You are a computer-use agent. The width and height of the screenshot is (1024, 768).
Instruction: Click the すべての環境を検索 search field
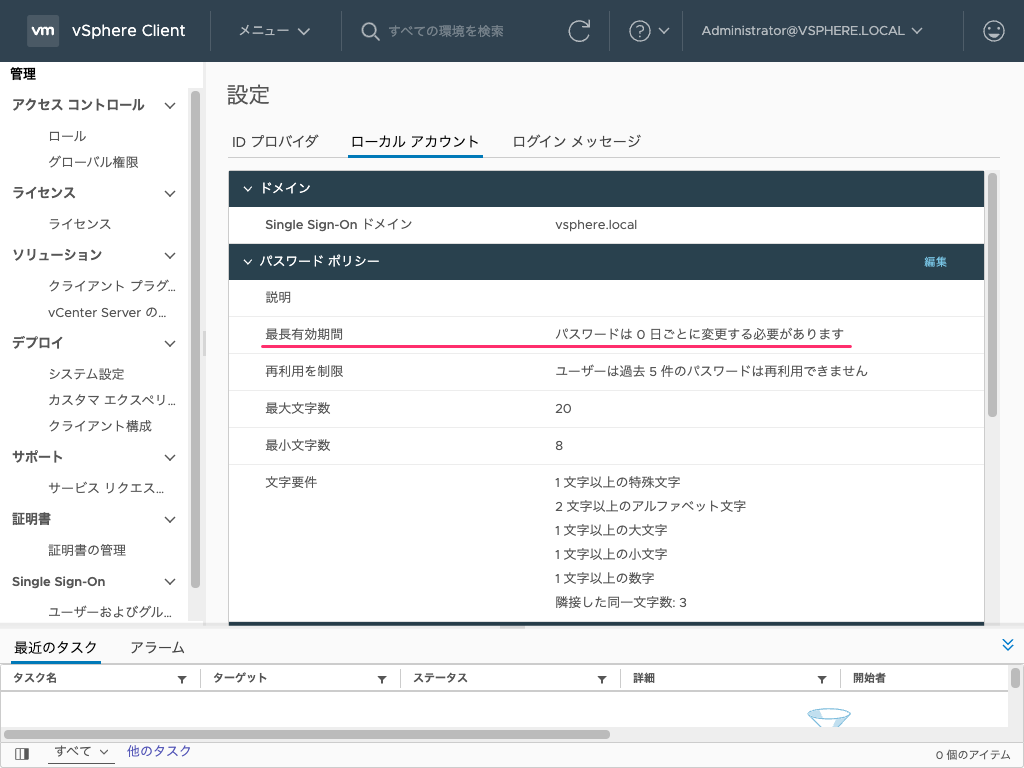[445, 31]
